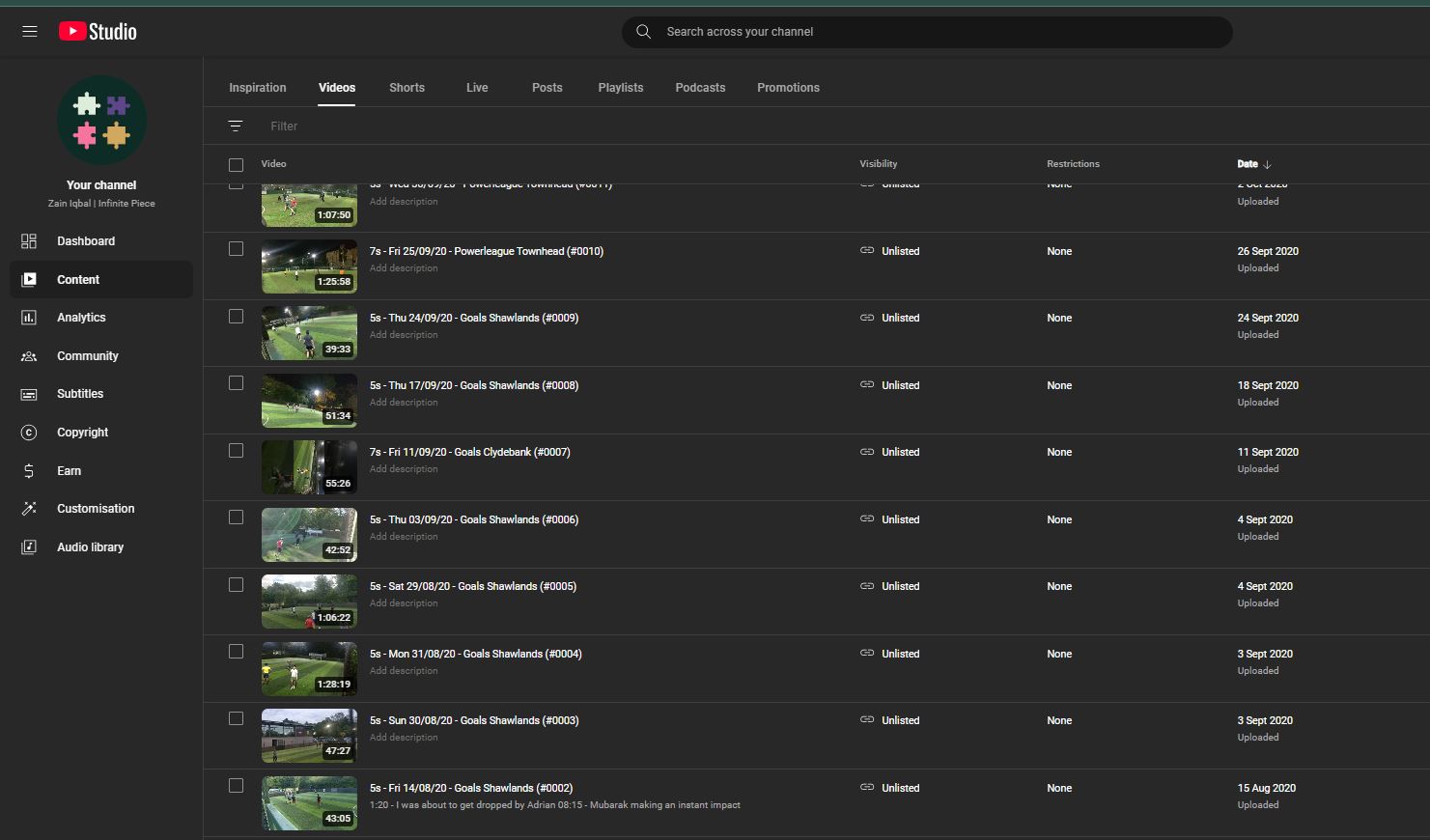
Task: Click the filter list icon
Action: (235, 126)
